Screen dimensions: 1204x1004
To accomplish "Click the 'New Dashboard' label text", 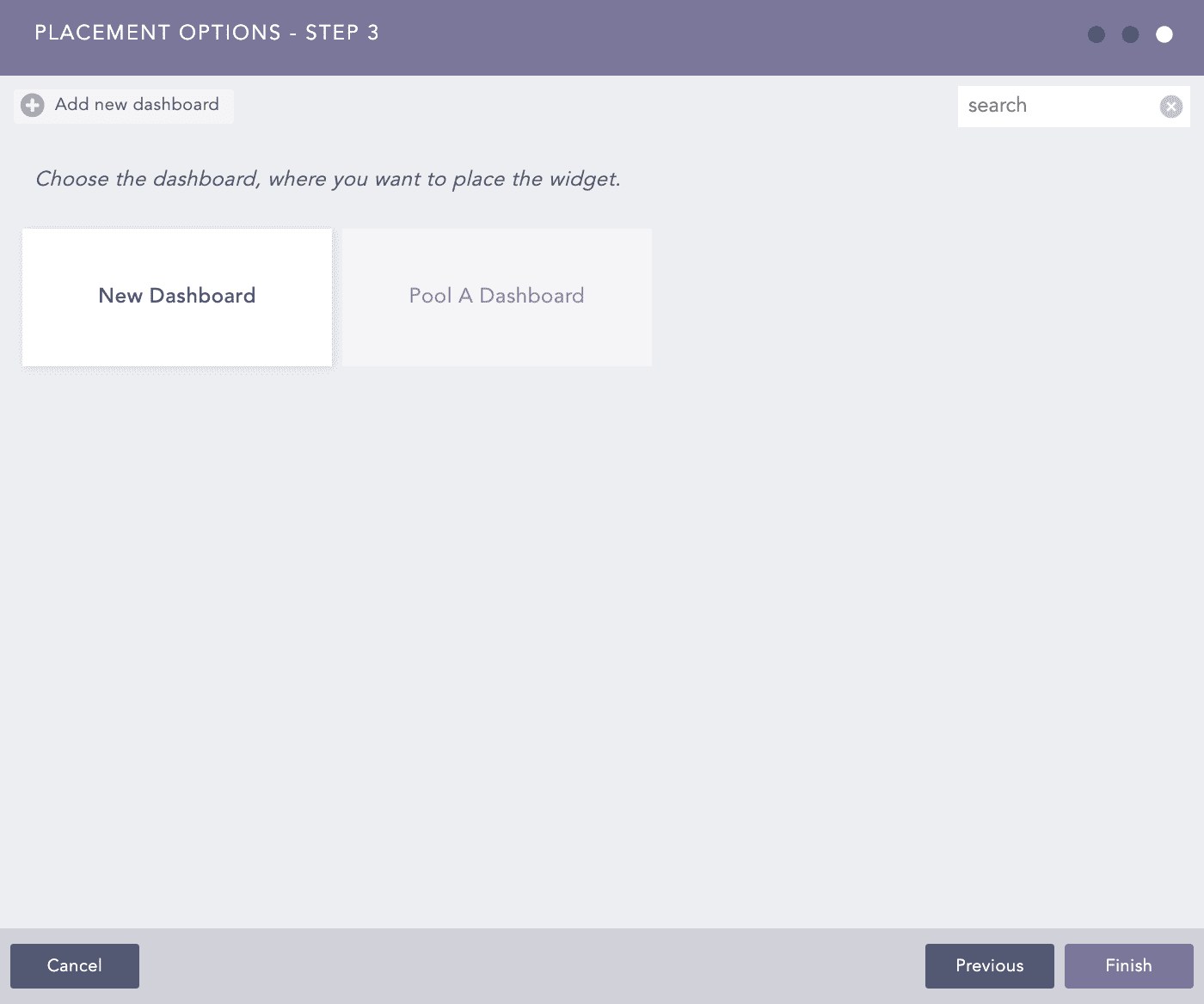I will point(177,296).
